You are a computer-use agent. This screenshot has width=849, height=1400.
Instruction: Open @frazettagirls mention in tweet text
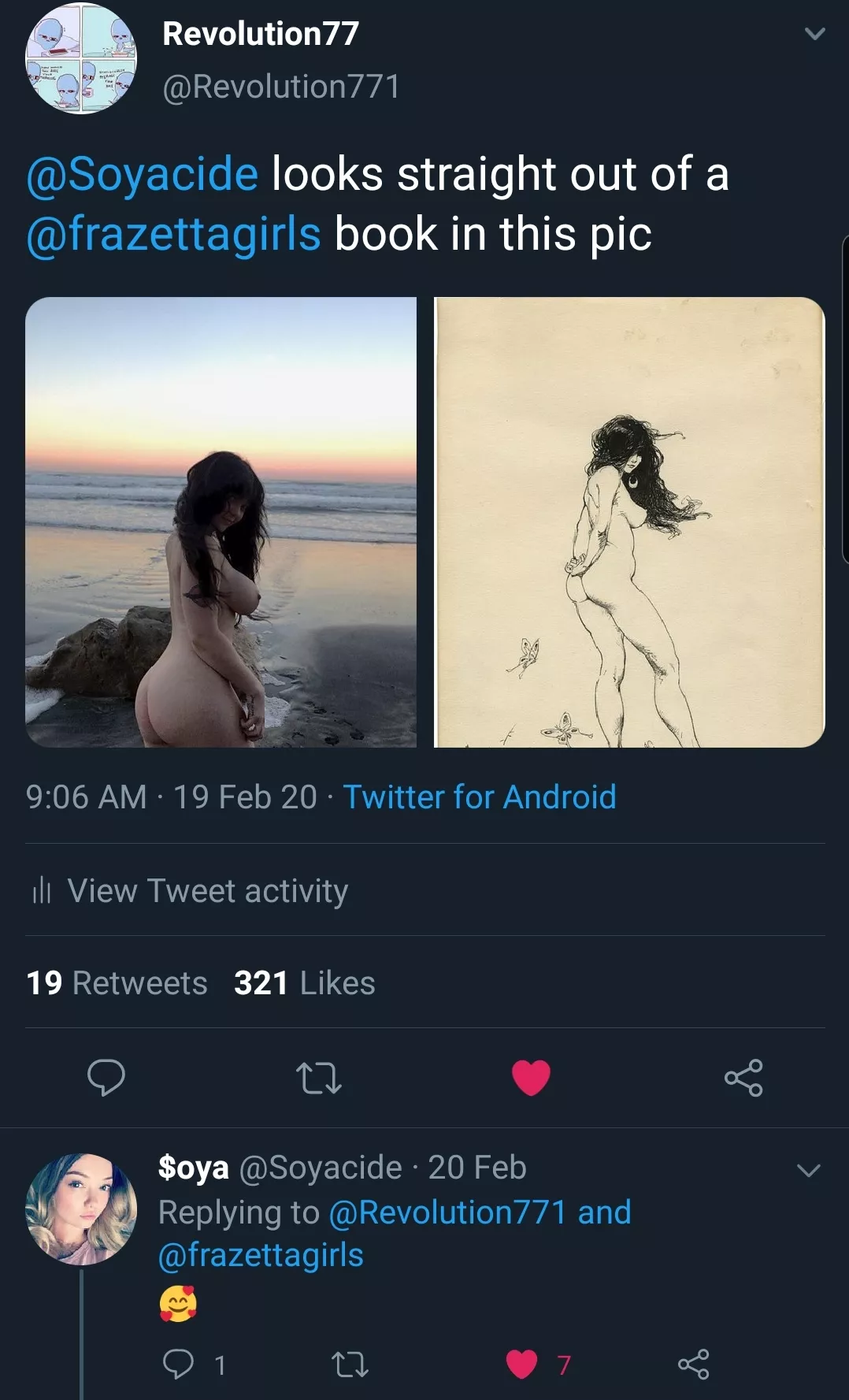173,234
